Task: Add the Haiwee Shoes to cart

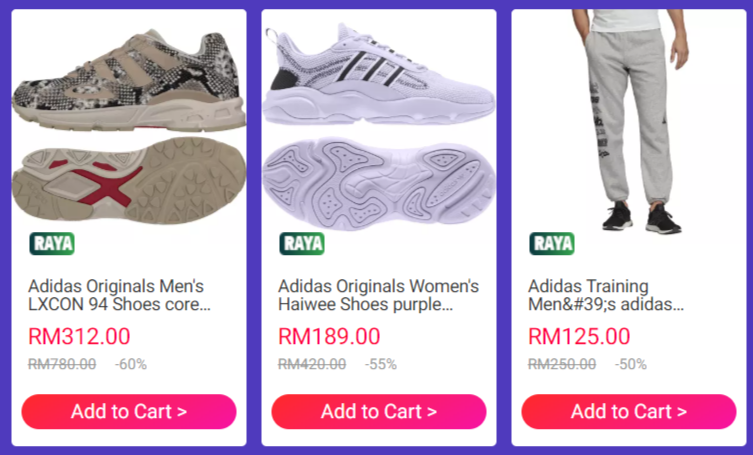Action: coord(379,411)
